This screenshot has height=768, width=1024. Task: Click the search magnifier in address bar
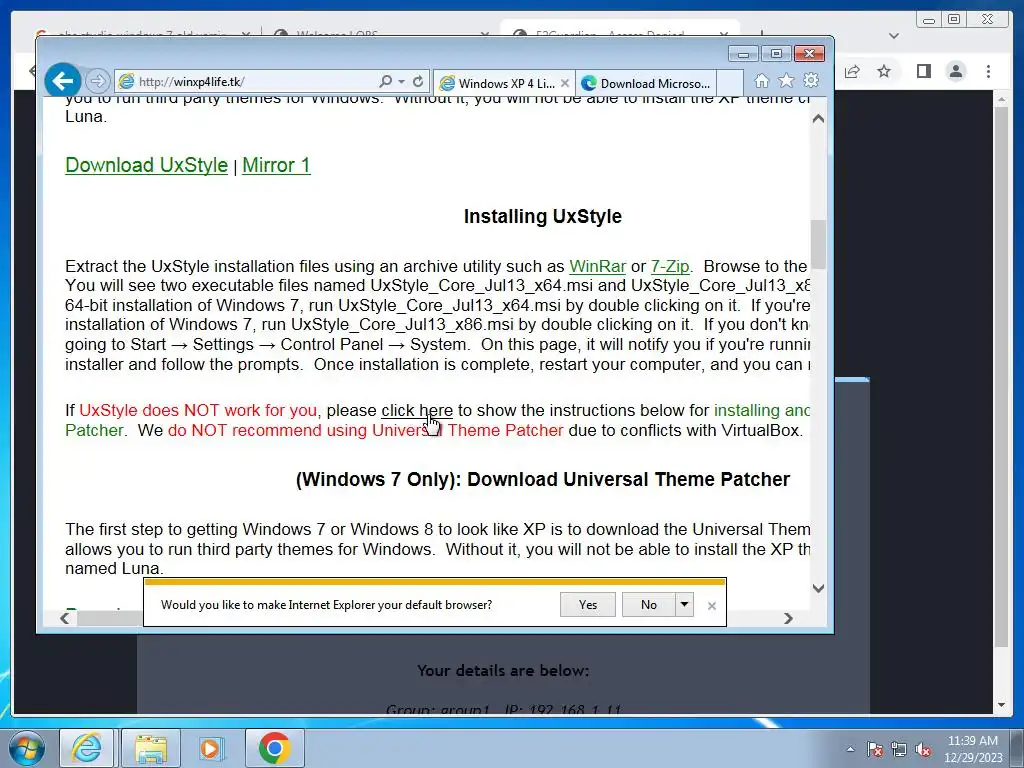pos(385,81)
